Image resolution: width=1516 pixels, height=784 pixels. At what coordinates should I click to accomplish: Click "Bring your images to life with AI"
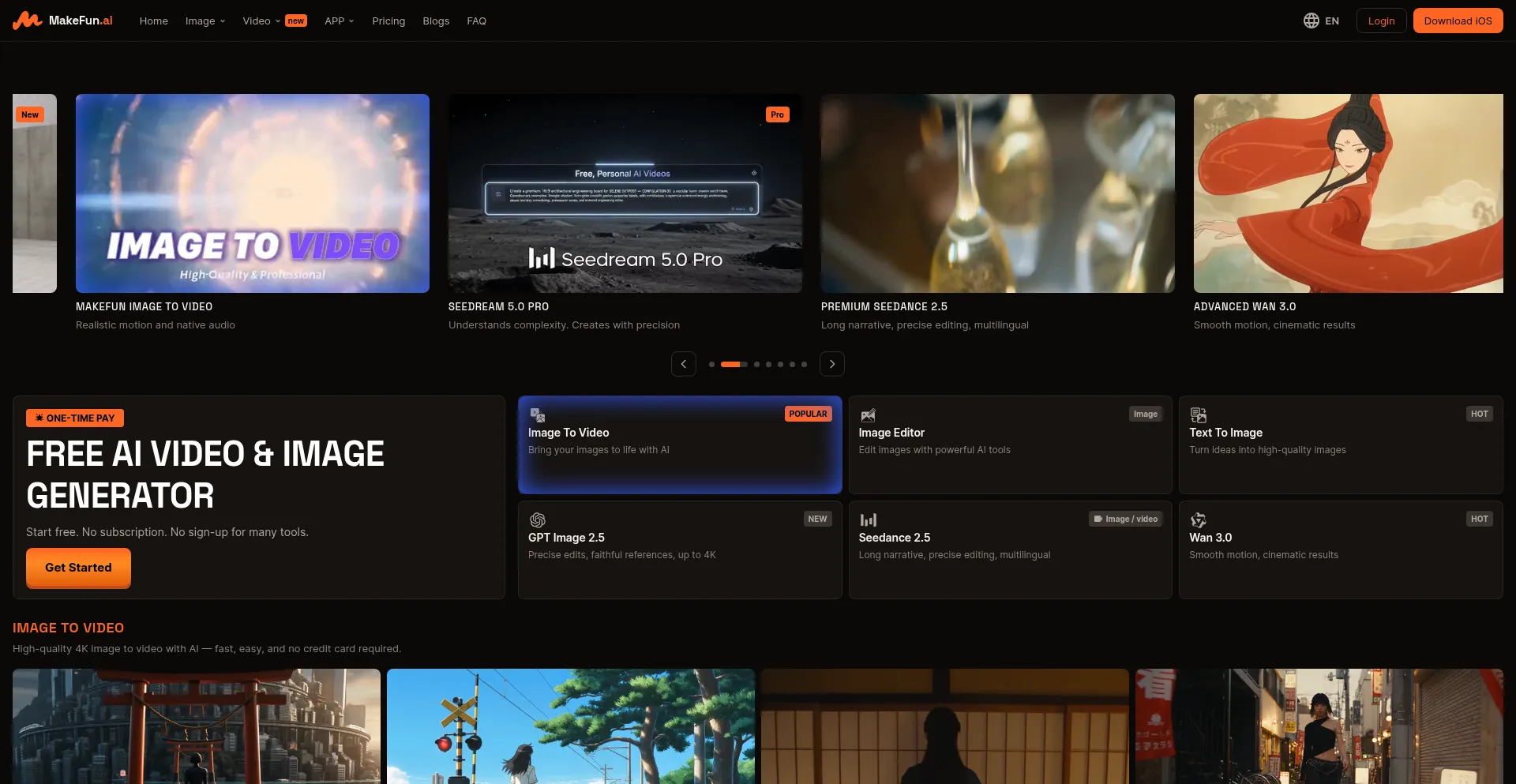point(599,450)
